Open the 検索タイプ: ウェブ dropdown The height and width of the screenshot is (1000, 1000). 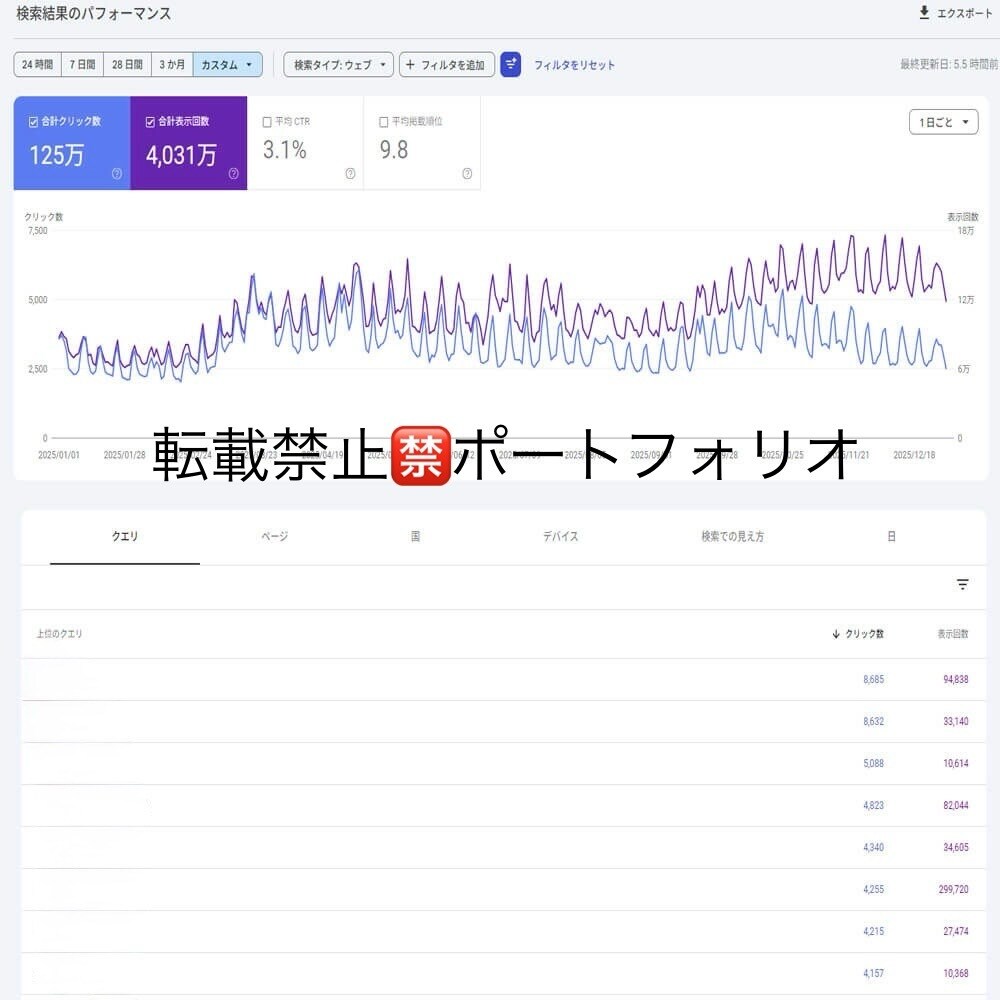point(339,64)
